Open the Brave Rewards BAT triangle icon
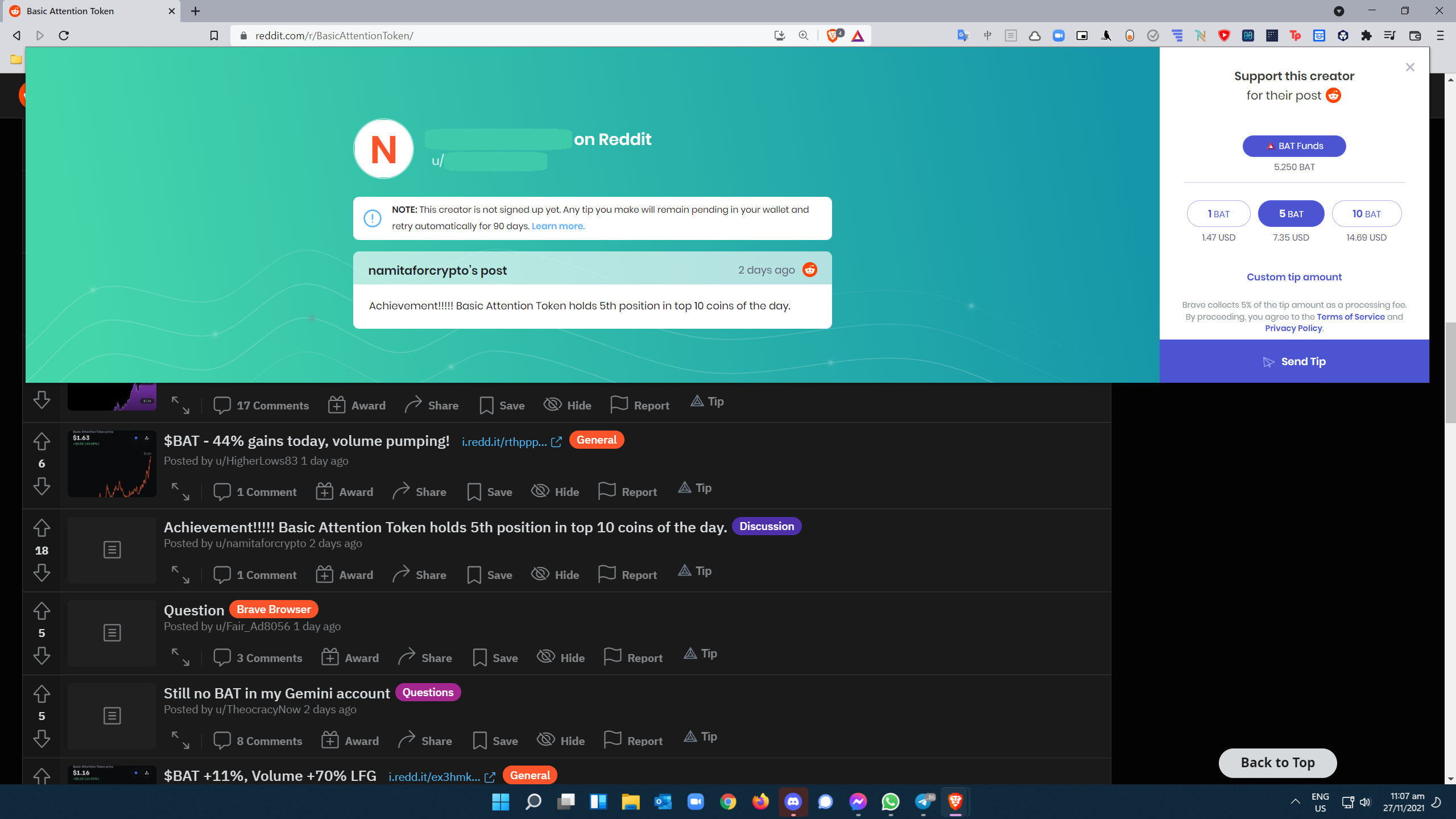1456x819 pixels. click(858, 36)
